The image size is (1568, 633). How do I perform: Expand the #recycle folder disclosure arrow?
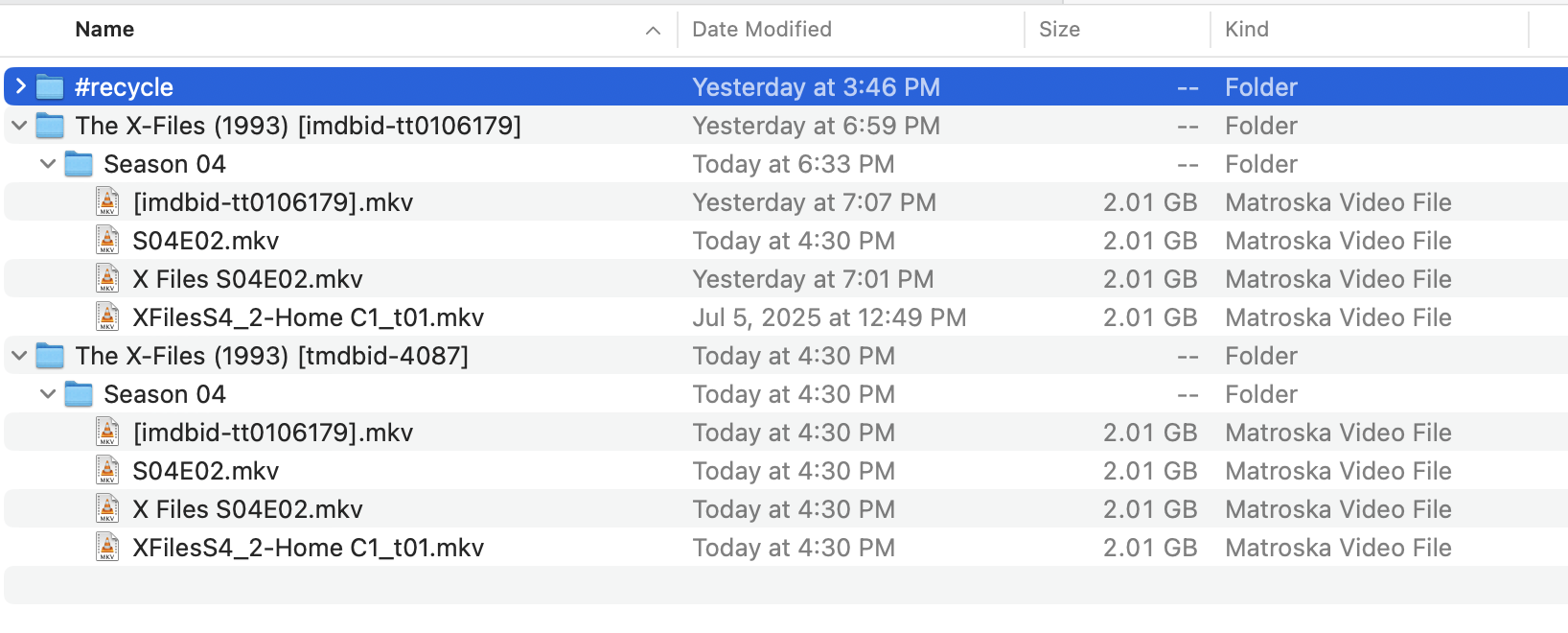(20, 87)
